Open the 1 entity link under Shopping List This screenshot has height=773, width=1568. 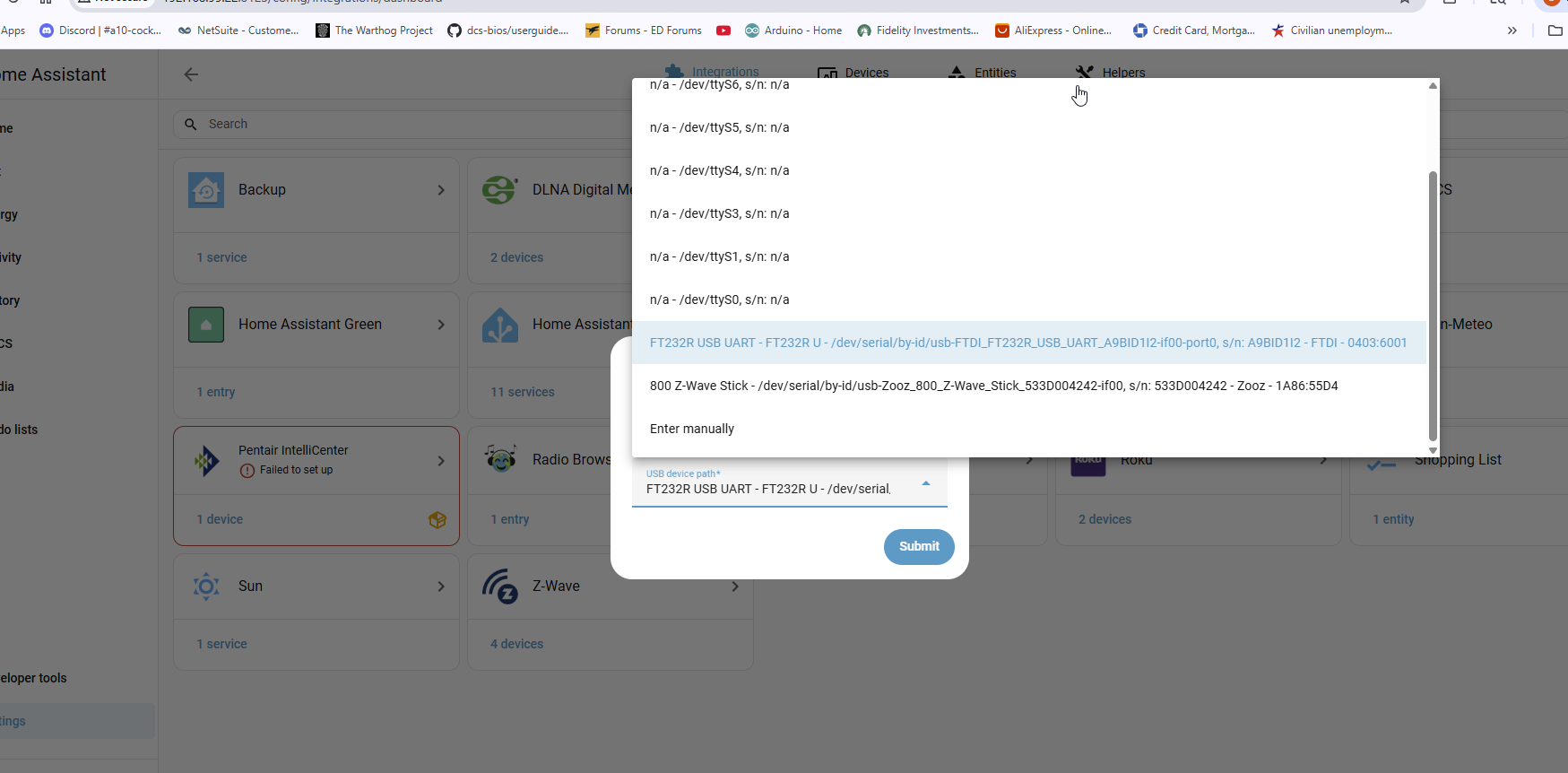click(x=1393, y=519)
